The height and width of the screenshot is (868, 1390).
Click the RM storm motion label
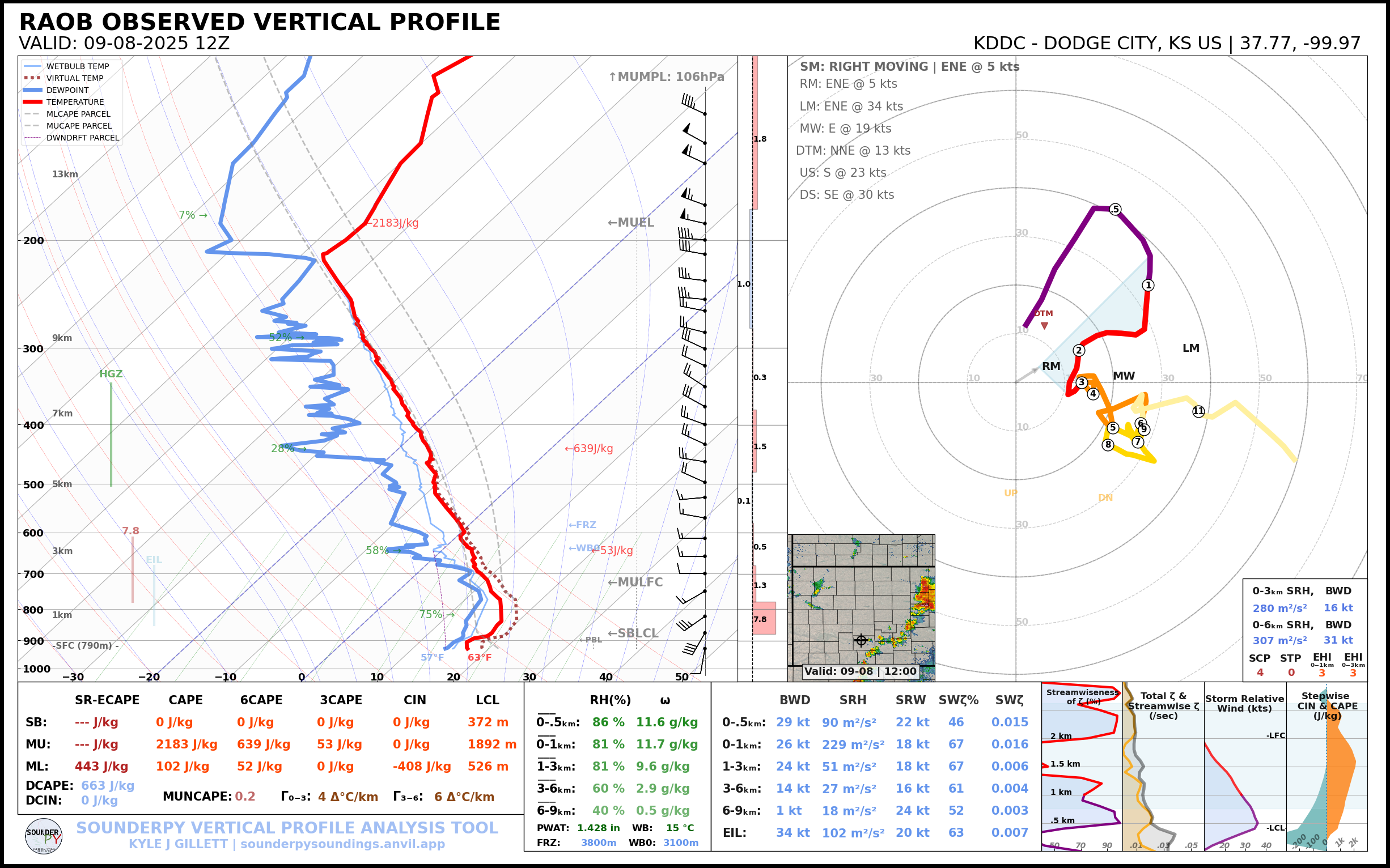click(1050, 366)
